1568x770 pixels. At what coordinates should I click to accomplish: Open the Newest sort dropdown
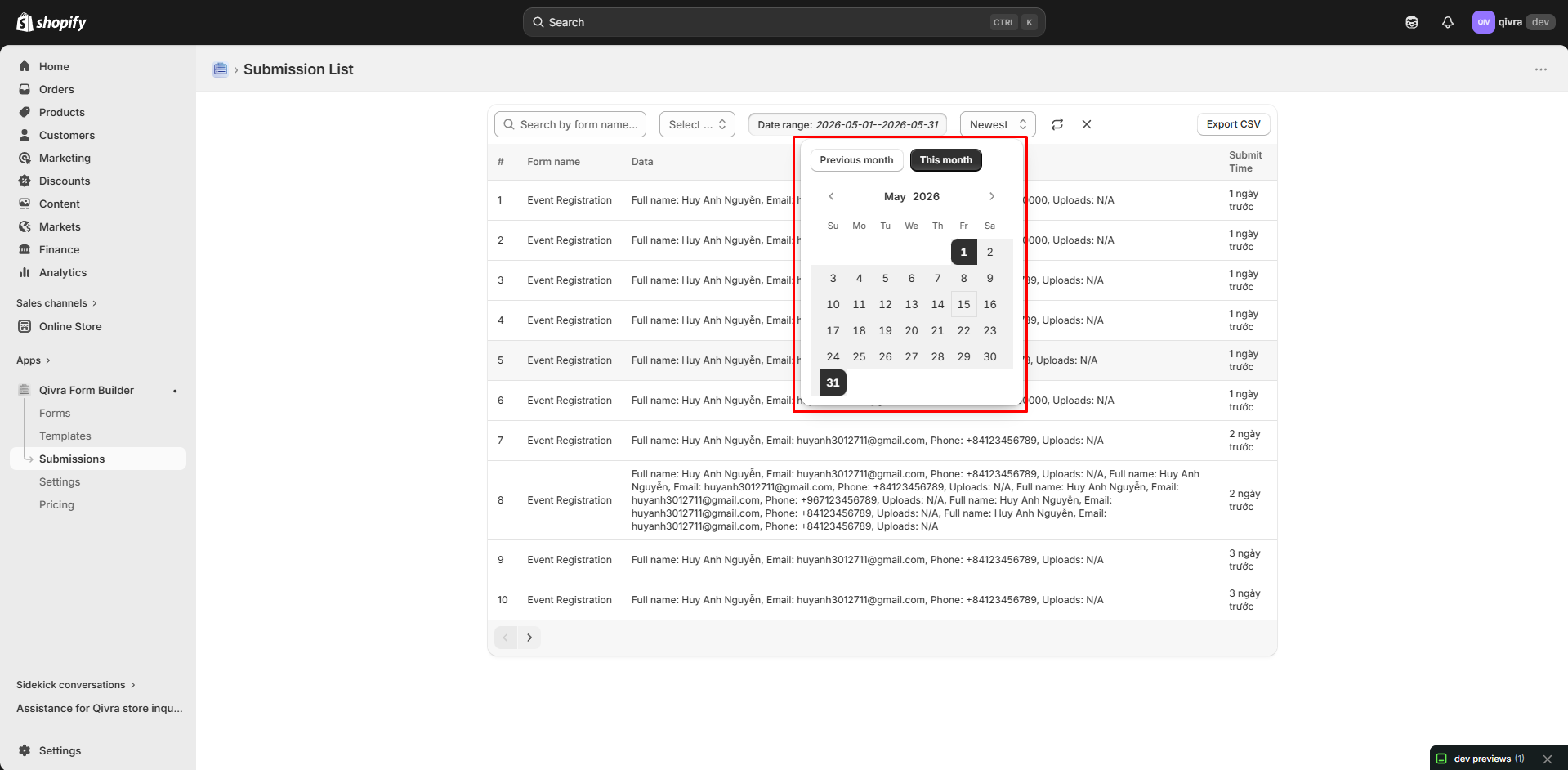pos(998,124)
